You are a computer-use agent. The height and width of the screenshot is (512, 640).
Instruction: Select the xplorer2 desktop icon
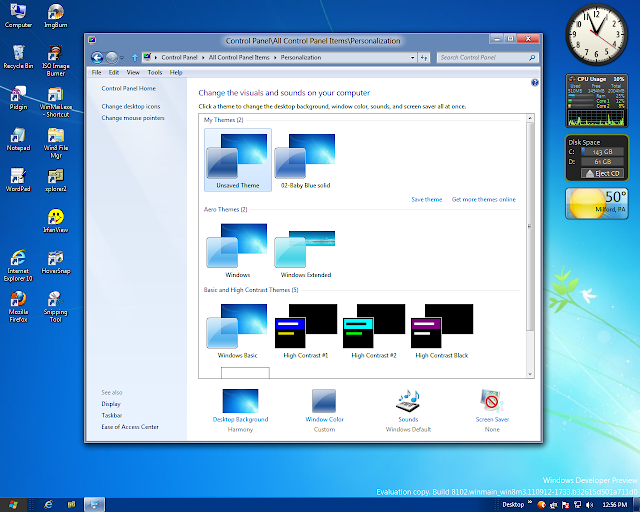pyautogui.click(x=56, y=180)
